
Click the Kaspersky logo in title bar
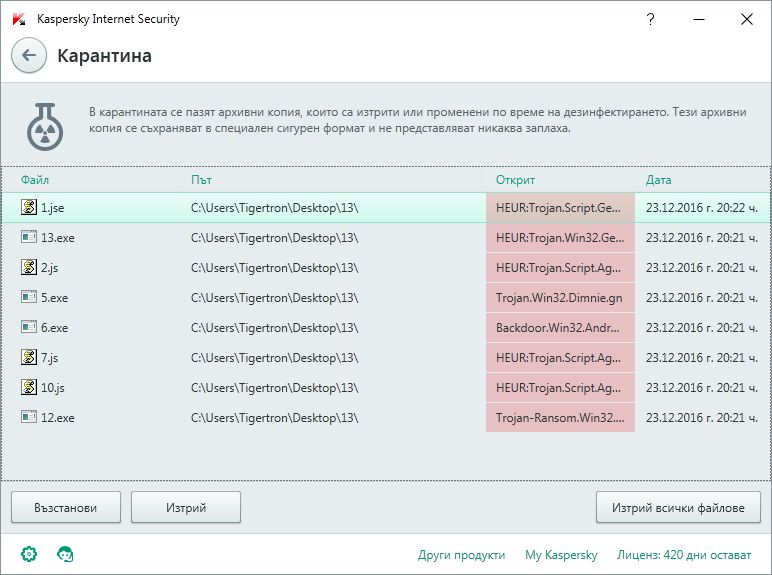point(19,19)
